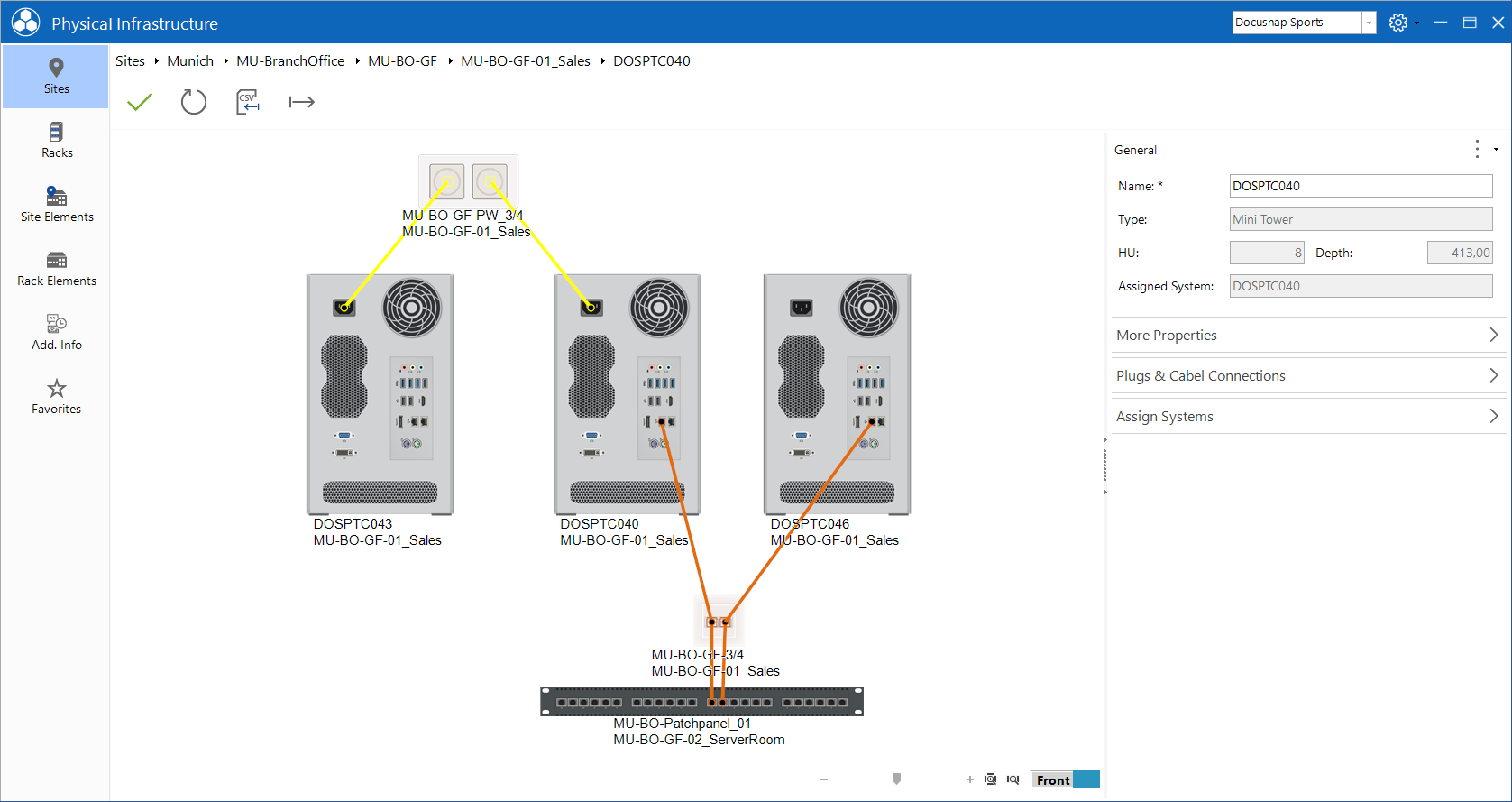Click the Docusnap logo icon
The image size is (1512, 802).
[x=25, y=23]
